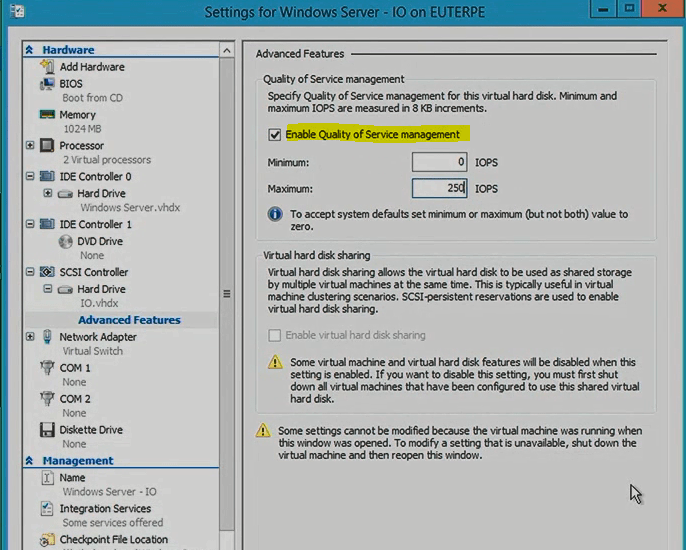Minimize the settings window

click(x=603, y=8)
